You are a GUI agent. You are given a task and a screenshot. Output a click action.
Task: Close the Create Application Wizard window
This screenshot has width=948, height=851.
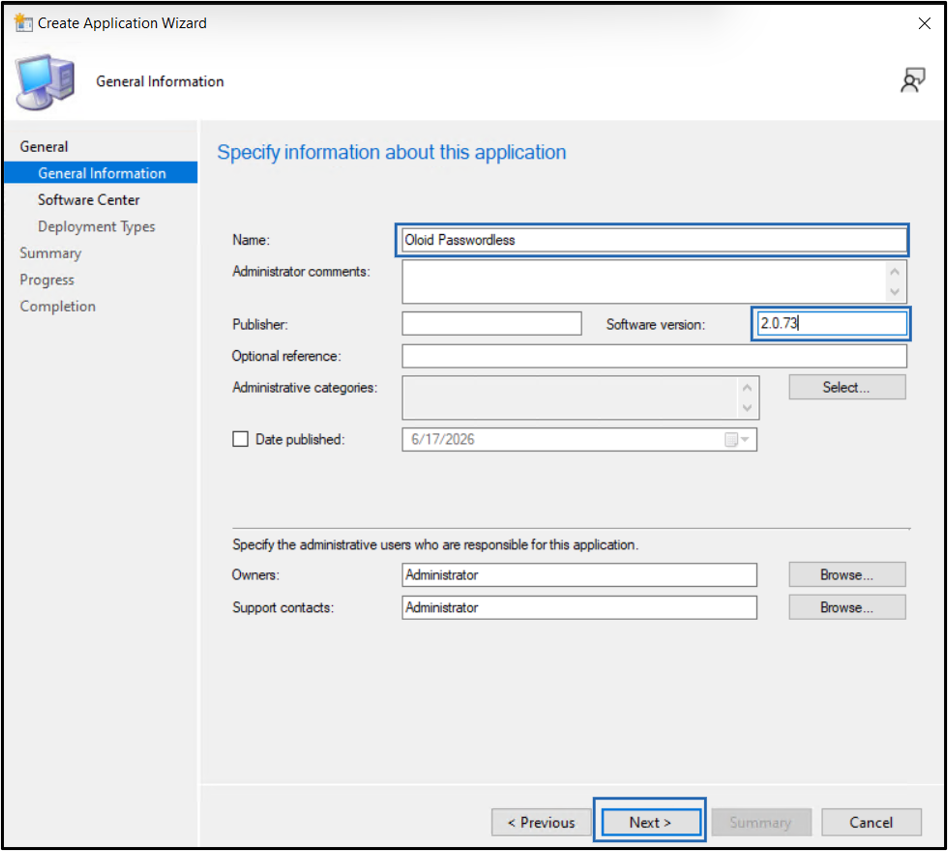[924, 24]
